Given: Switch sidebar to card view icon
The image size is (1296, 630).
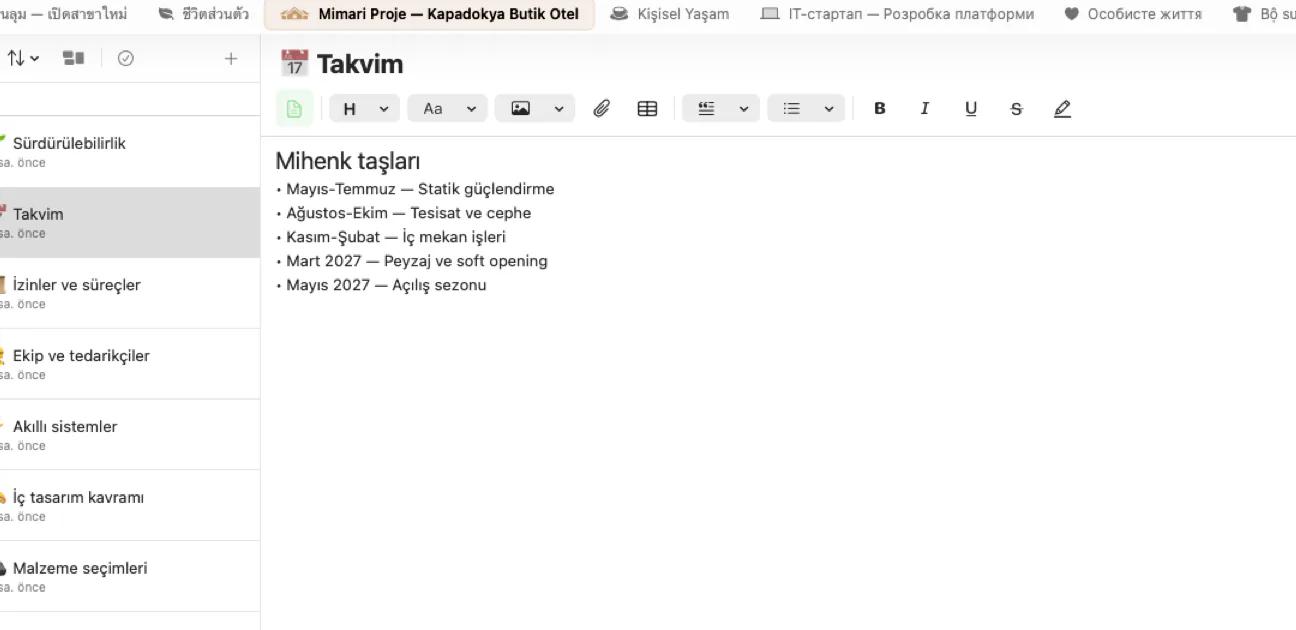Looking at the screenshot, I should [x=74, y=58].
